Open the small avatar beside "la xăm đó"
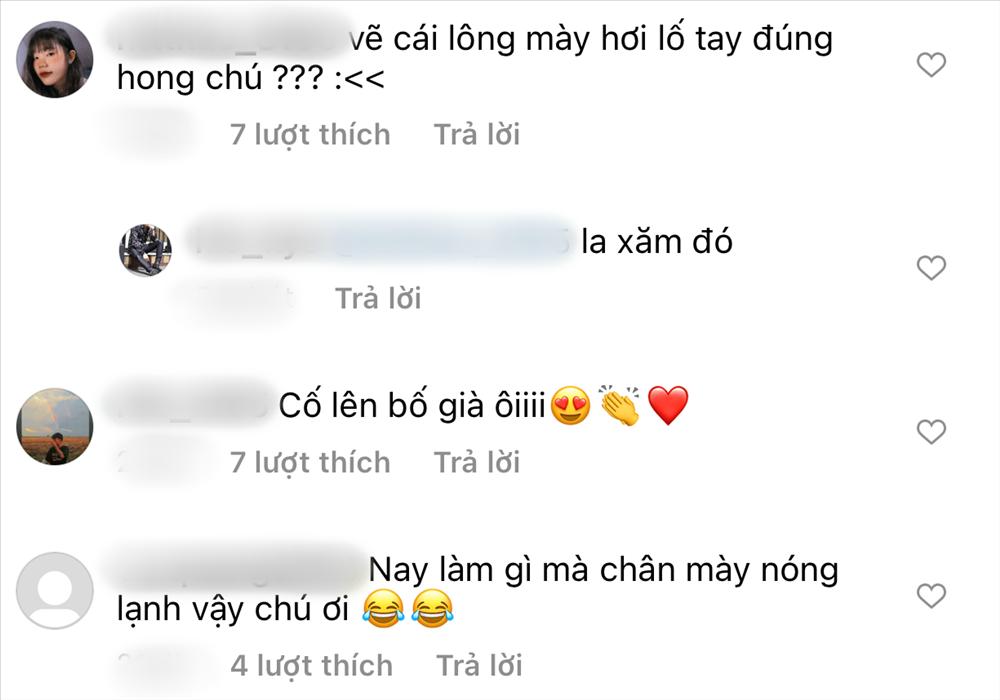 145,250
